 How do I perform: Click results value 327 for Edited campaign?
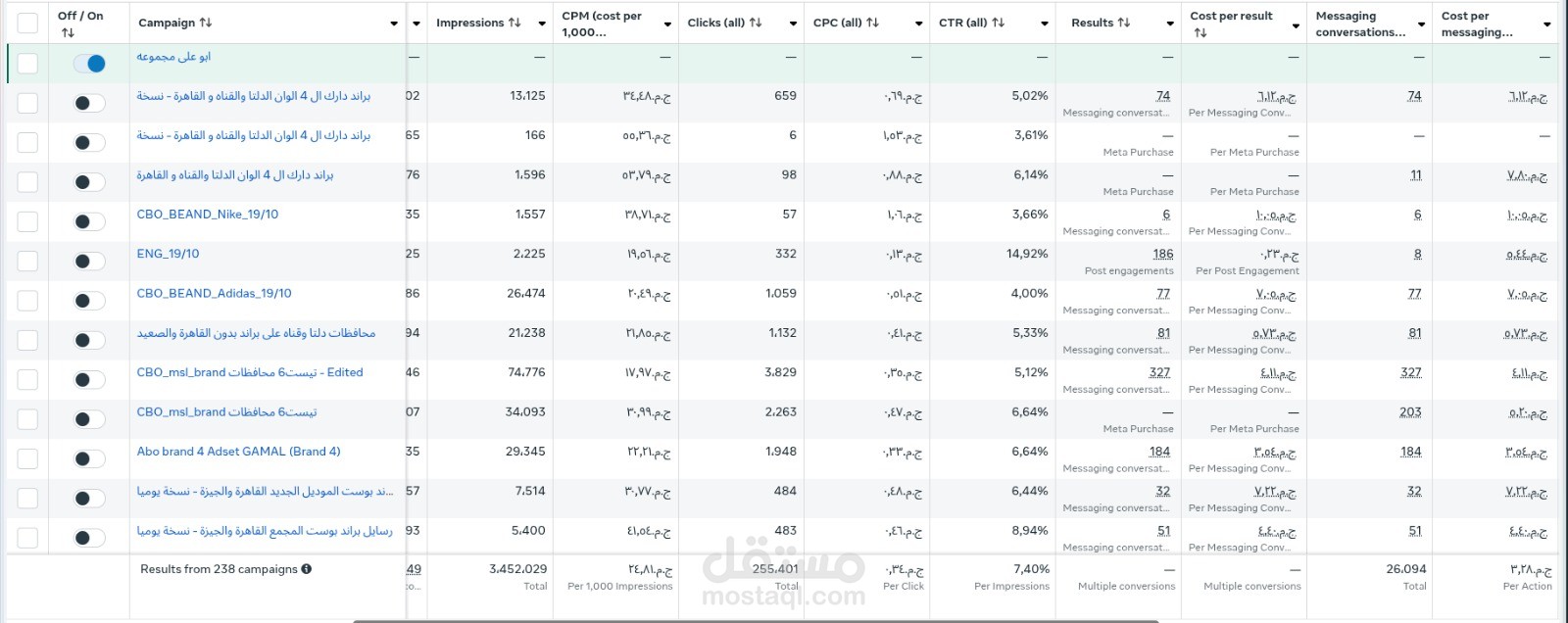coord(1159,372)
